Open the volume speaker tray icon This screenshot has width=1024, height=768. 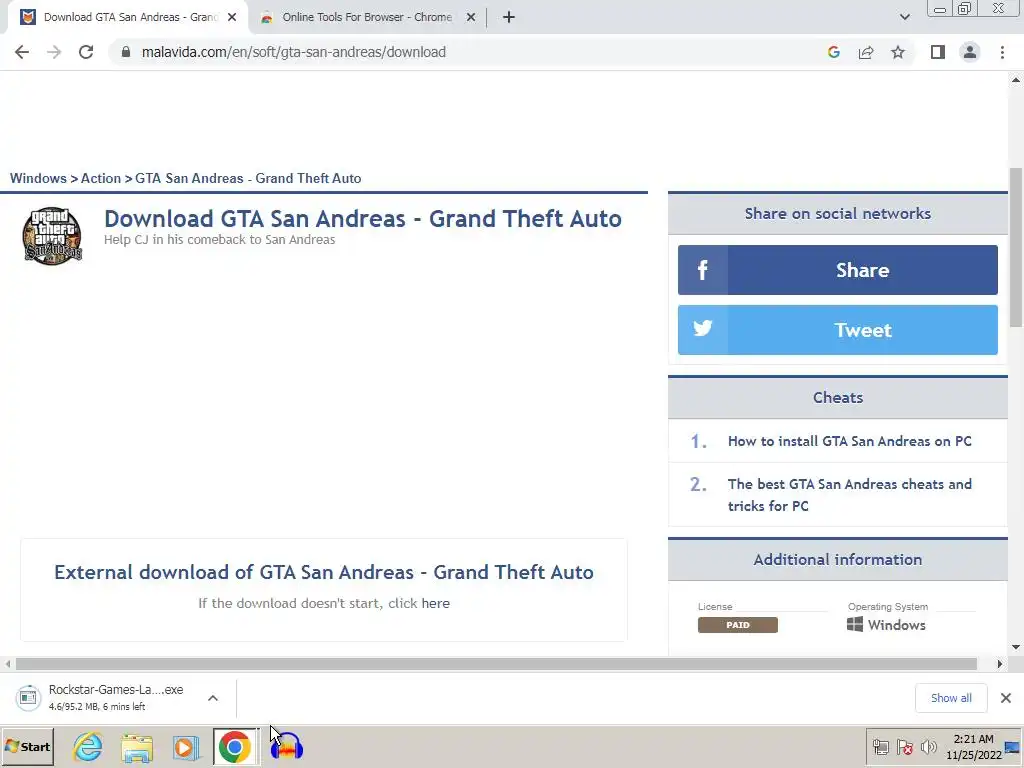(x=929, y=747)
